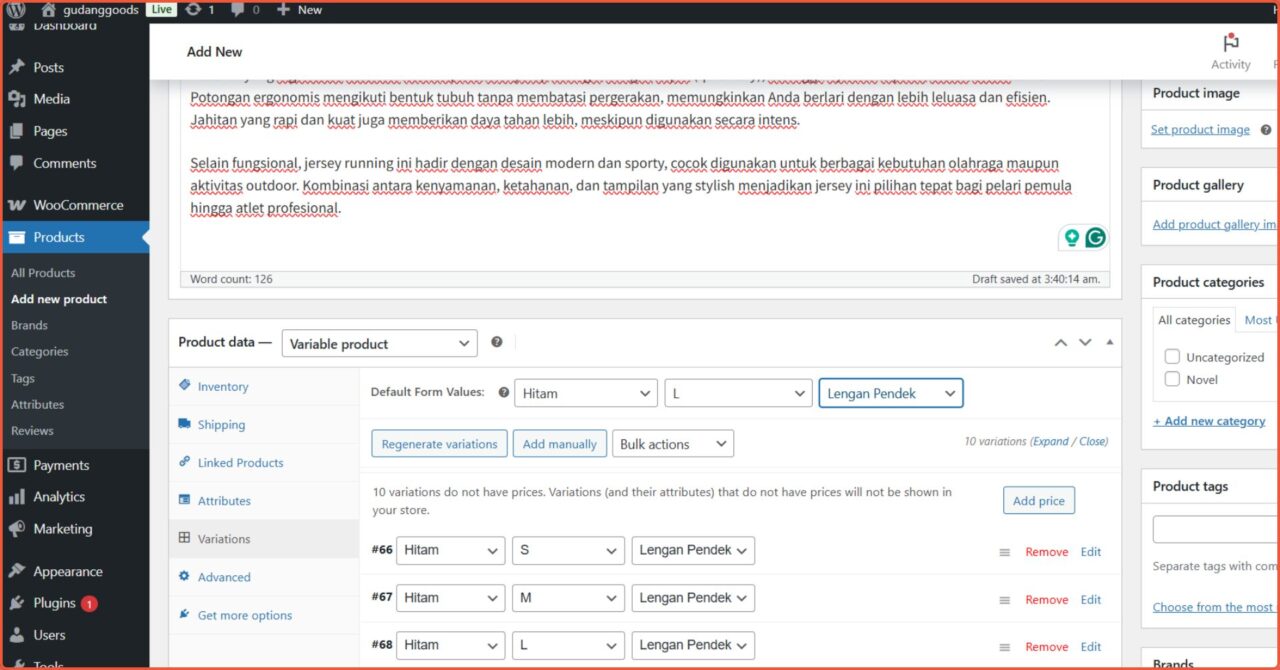Viewport: 1280px width, 670px height.
Task: Check the Uncategorized category checkbox
Action: [x=1172, y=356]
